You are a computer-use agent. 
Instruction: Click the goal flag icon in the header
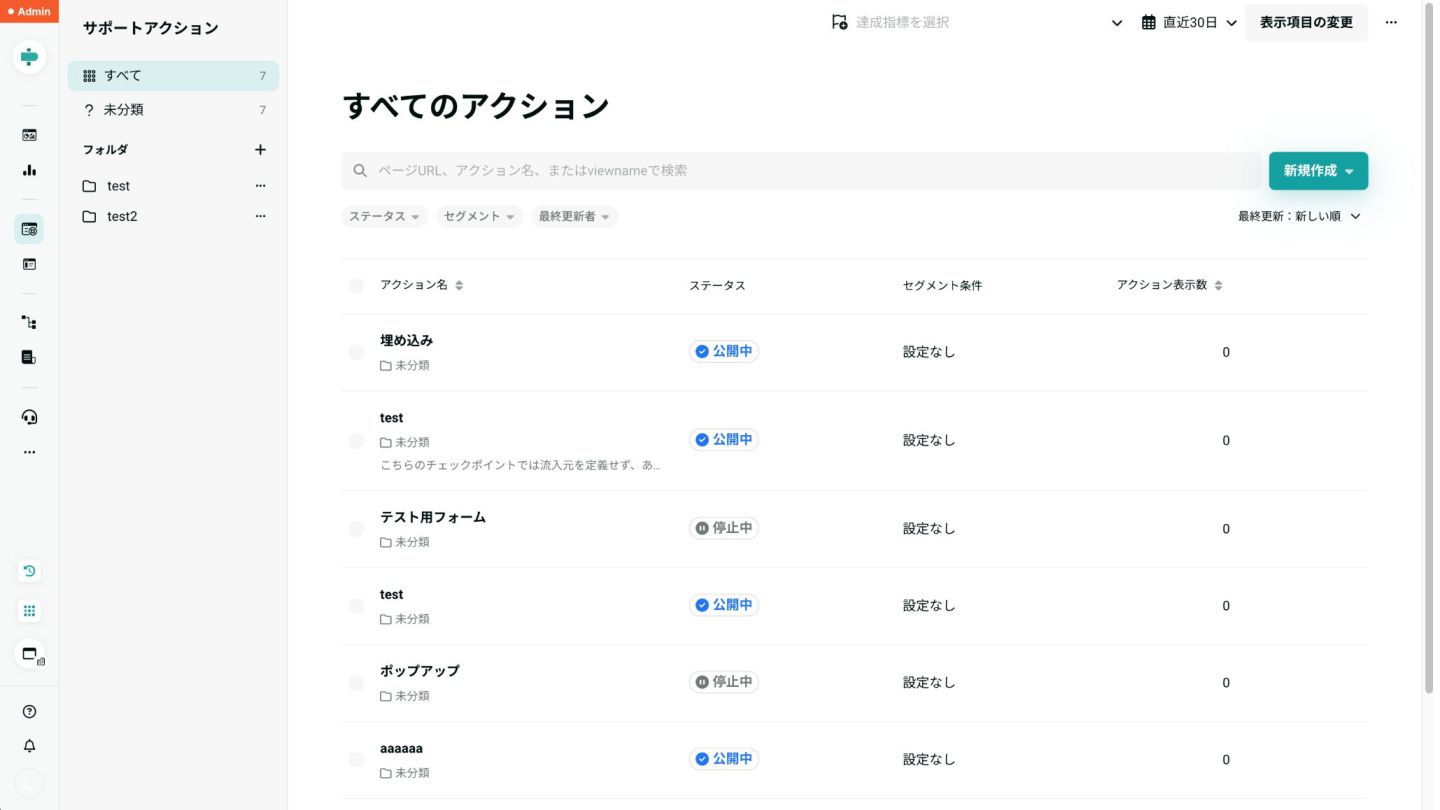(x=840, y=22)
